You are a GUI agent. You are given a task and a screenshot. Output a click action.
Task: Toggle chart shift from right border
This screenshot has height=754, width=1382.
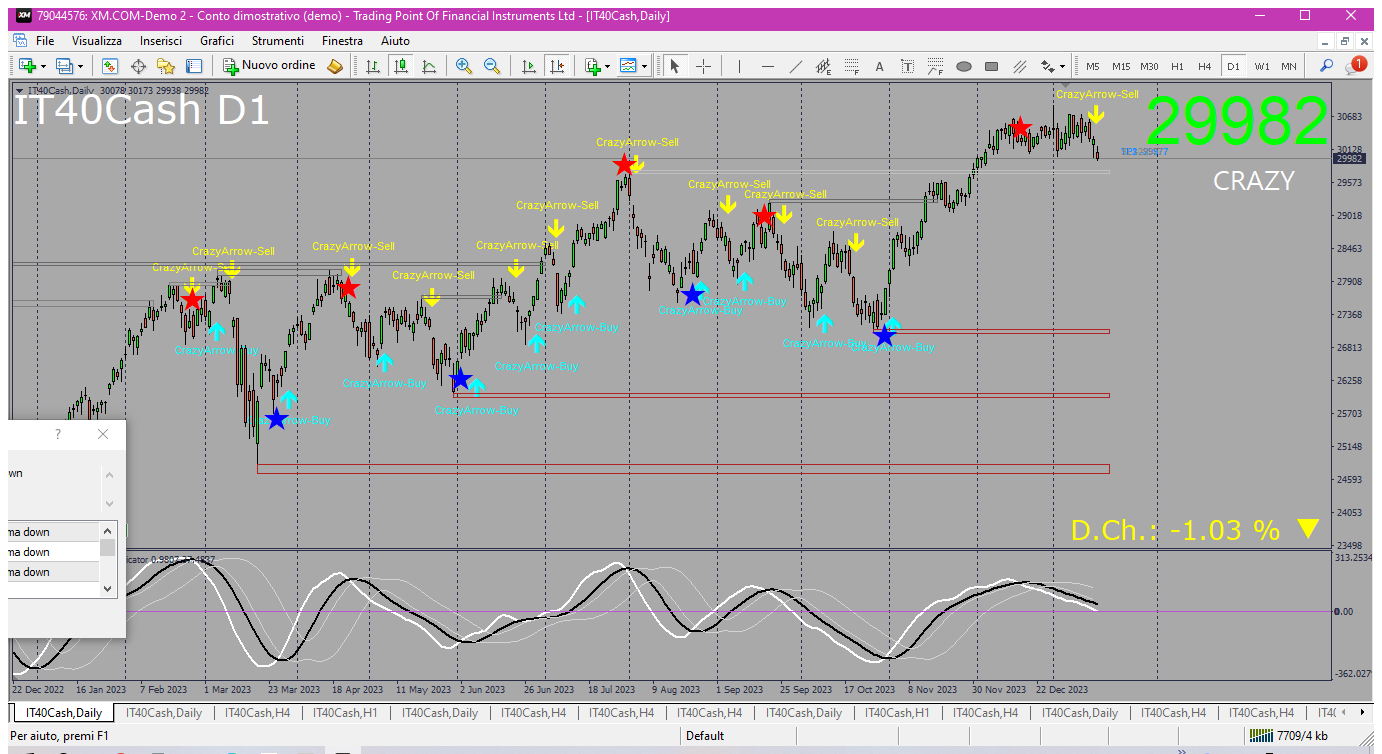coord(557,66)
